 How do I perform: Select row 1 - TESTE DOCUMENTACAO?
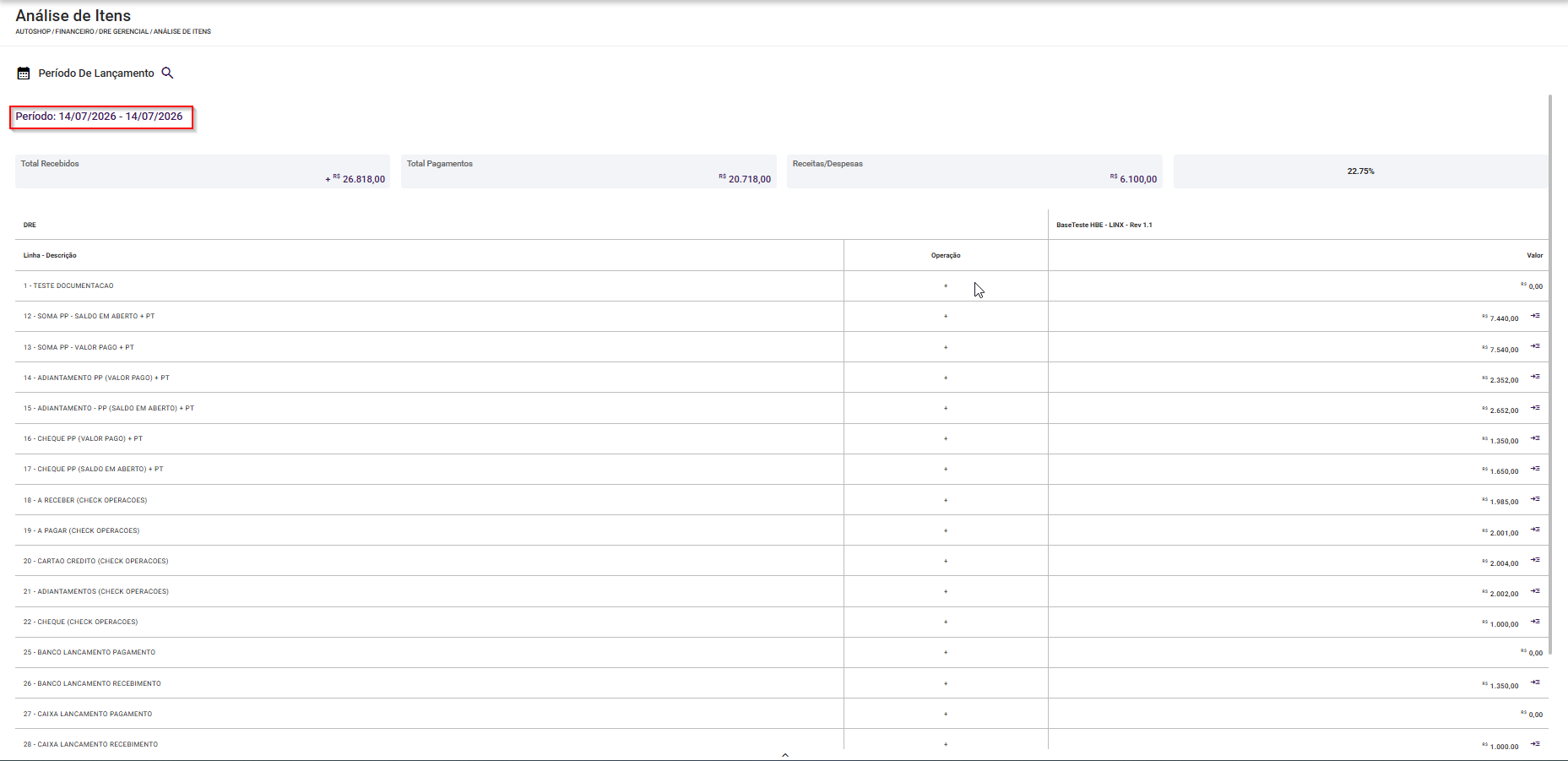782,285
